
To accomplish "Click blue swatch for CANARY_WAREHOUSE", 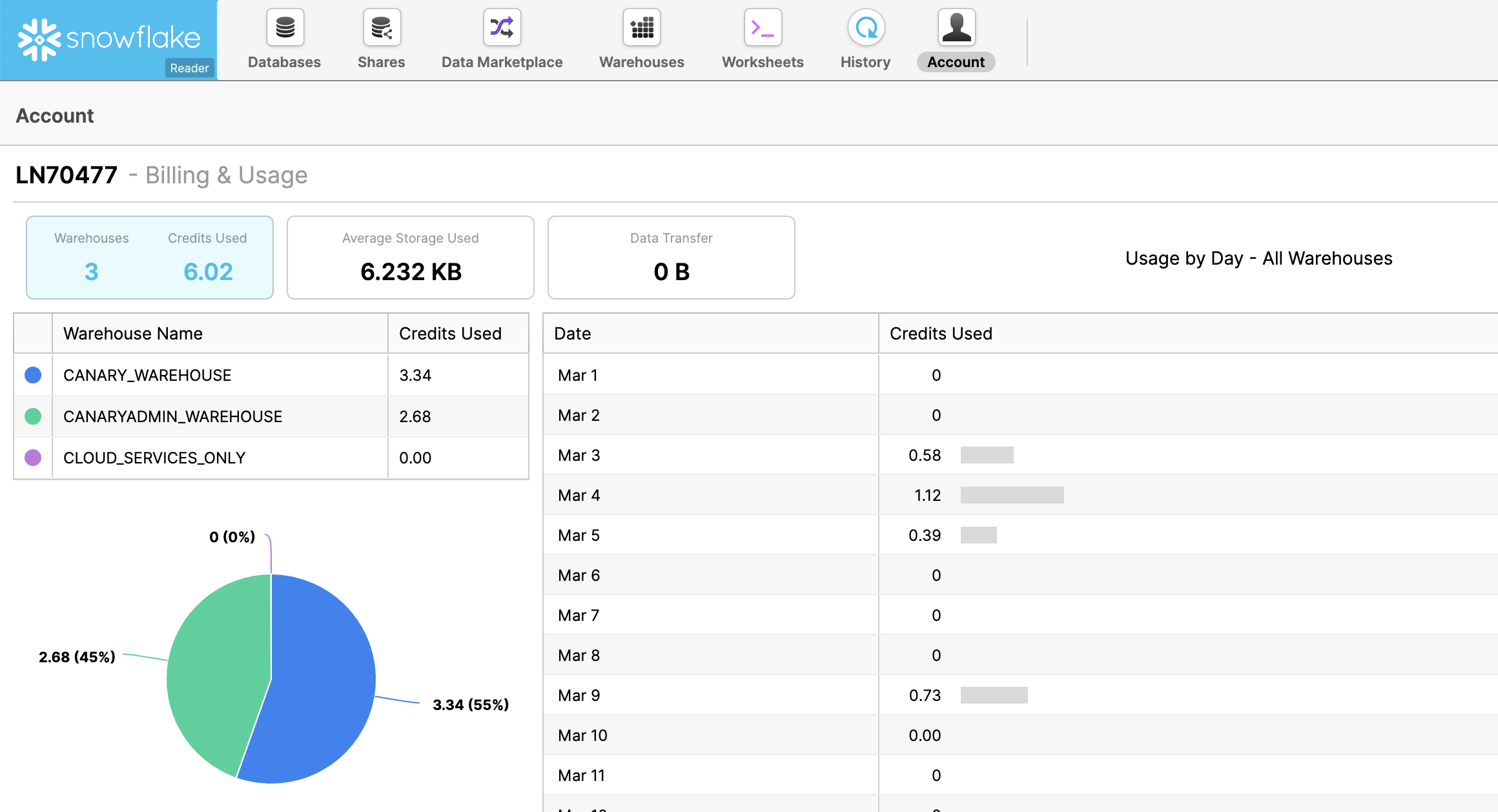I will pyautogui.click(x=33, y=375).
